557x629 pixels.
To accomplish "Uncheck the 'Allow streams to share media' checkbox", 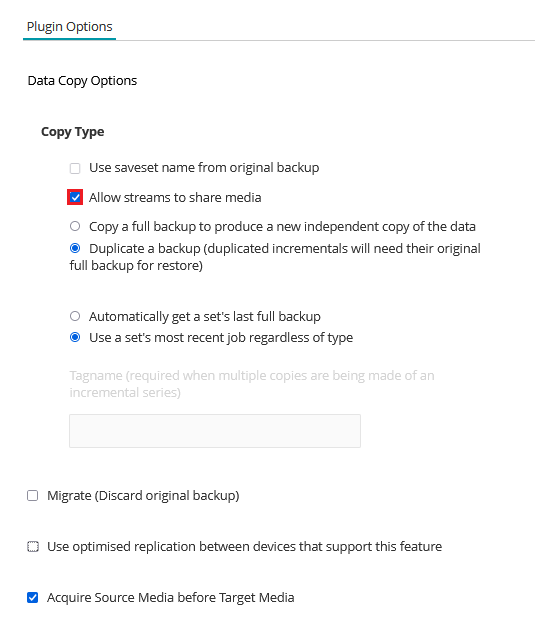I will coord(75,197).
